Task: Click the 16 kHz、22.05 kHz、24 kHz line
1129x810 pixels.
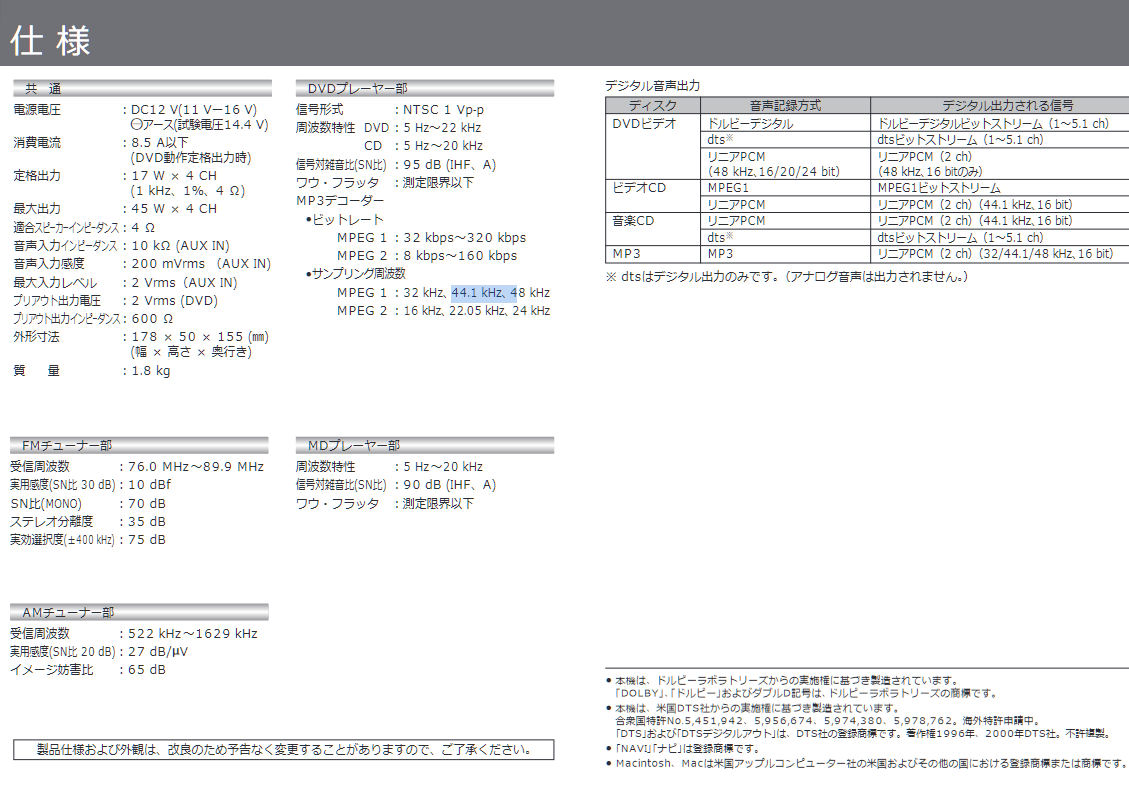Action: tap(477, 310)
